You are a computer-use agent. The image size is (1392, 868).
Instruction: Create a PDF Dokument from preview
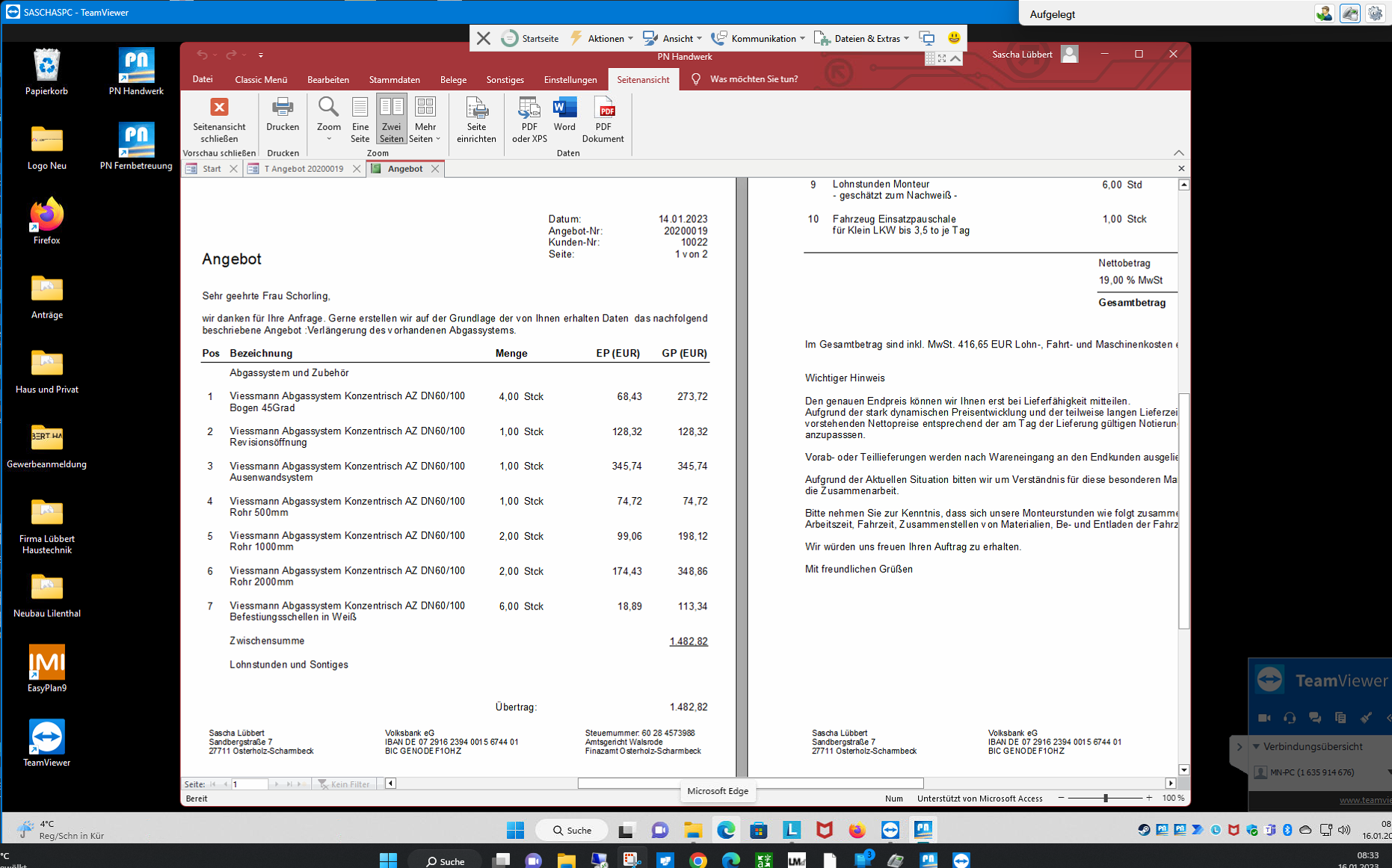pos(603,119)
